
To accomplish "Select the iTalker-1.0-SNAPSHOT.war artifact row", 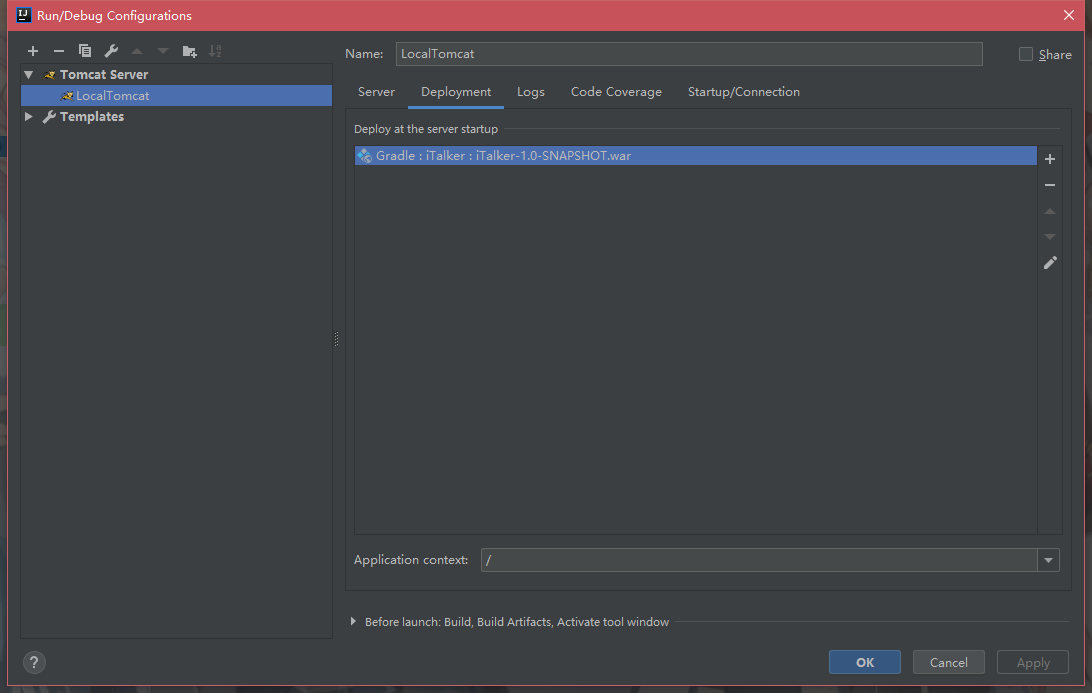I will (696, 156).
